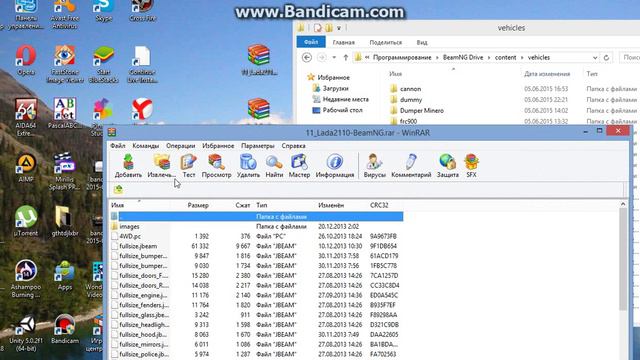This screenshot has width=640, height=360.
Task: Click the Вирусы (Virus scan) icon
Action: (374, 166)
